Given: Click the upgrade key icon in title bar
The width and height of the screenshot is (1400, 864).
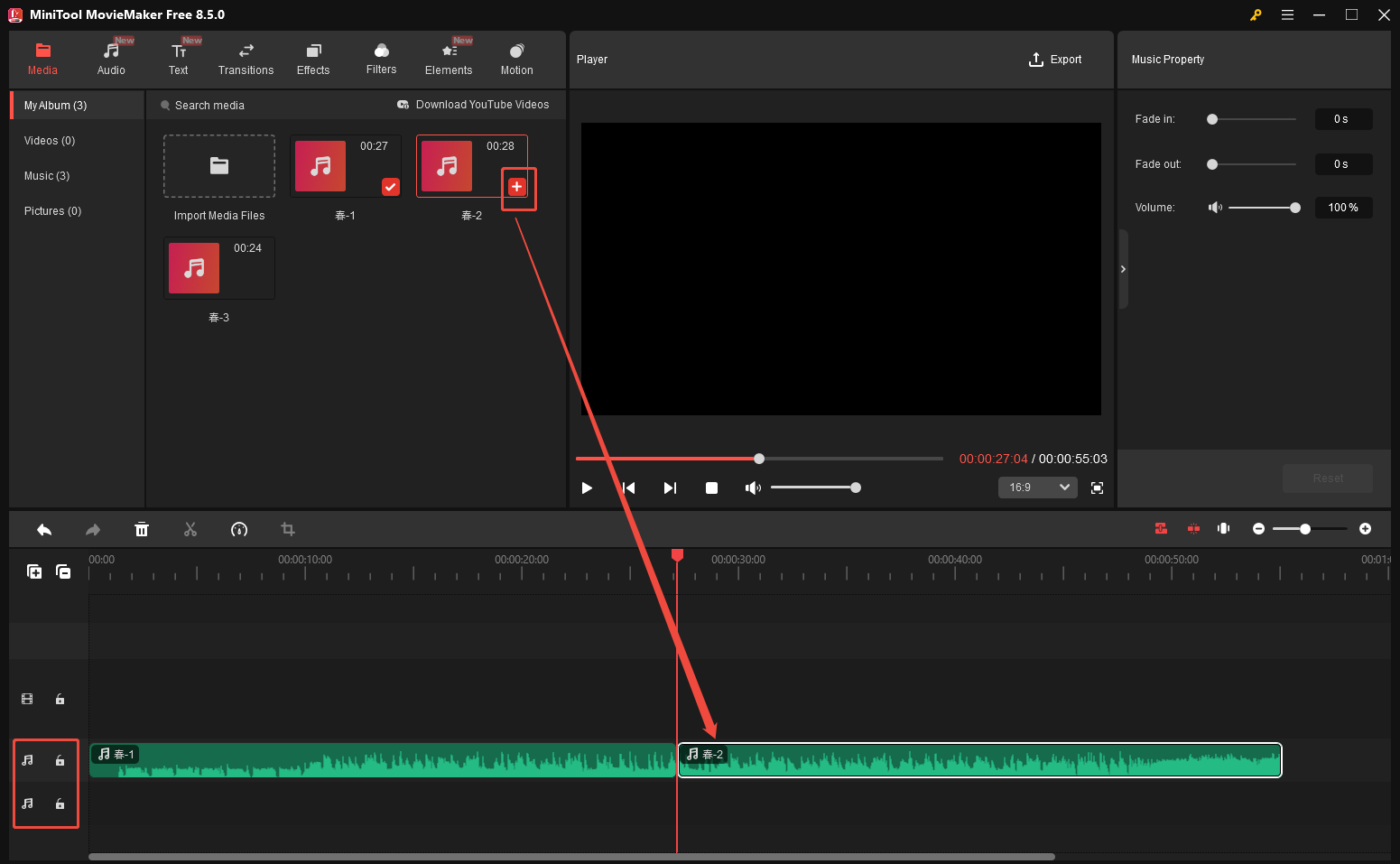Looking at the screenshot, I should pos(1256,14).
